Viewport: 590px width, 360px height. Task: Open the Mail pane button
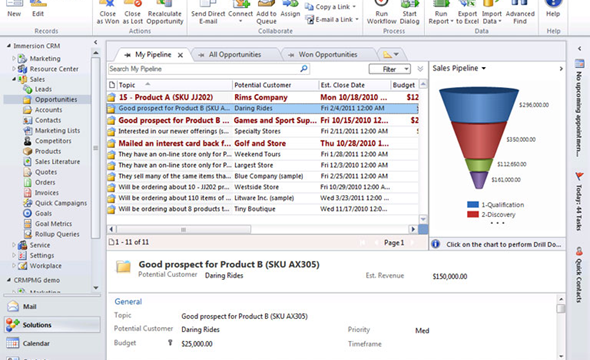coord(53,307)
